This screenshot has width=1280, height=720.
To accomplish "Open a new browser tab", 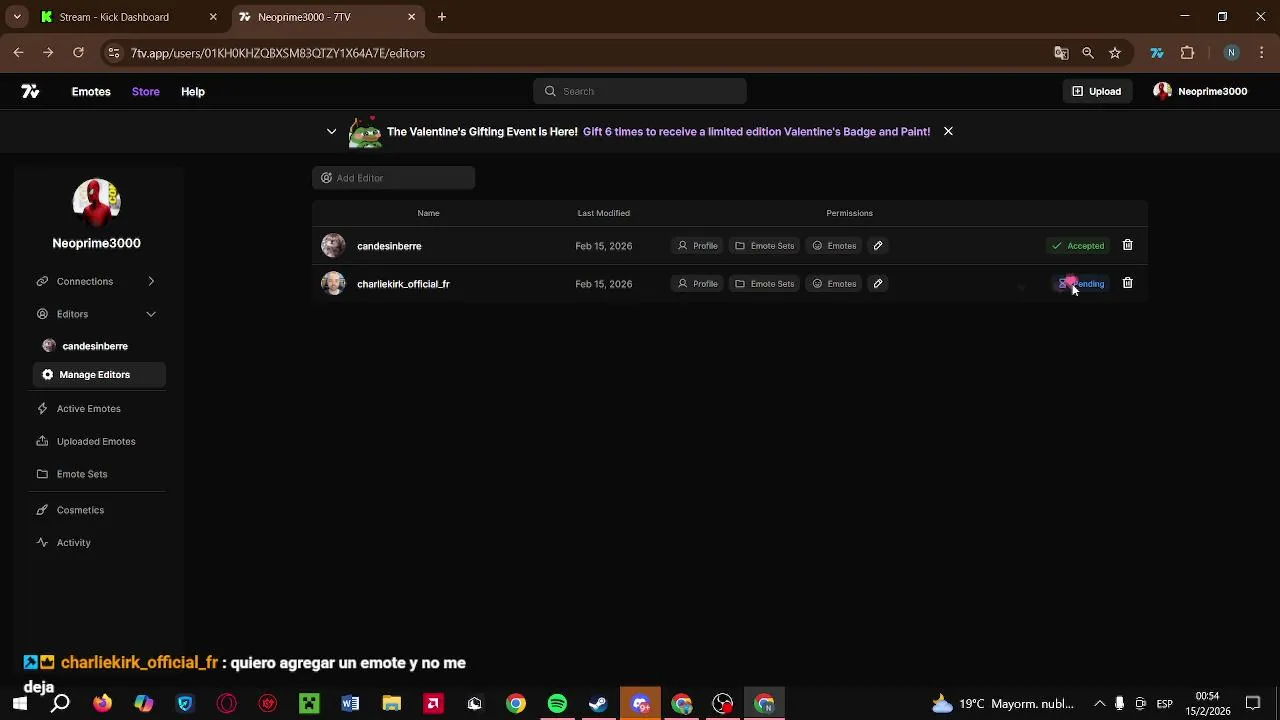I will point(442,17).
